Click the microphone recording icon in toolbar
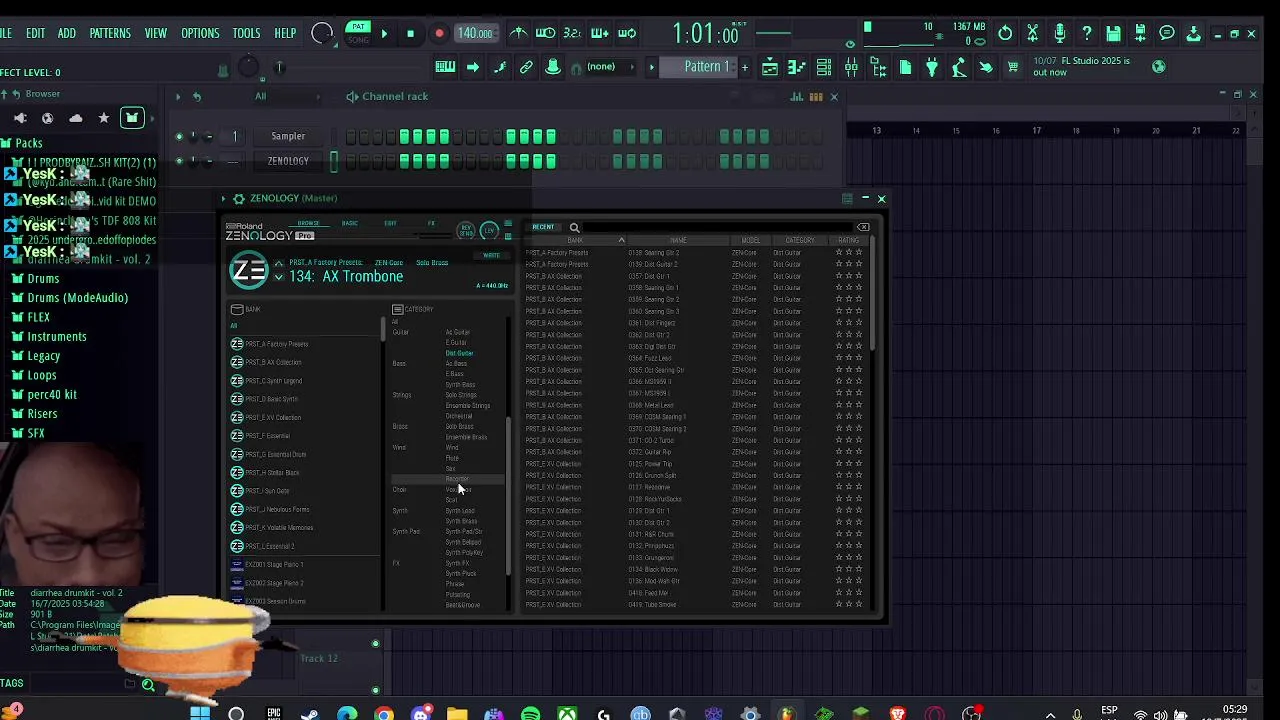This screenshot has width=1280, height=720. [x=1060, y=33]
